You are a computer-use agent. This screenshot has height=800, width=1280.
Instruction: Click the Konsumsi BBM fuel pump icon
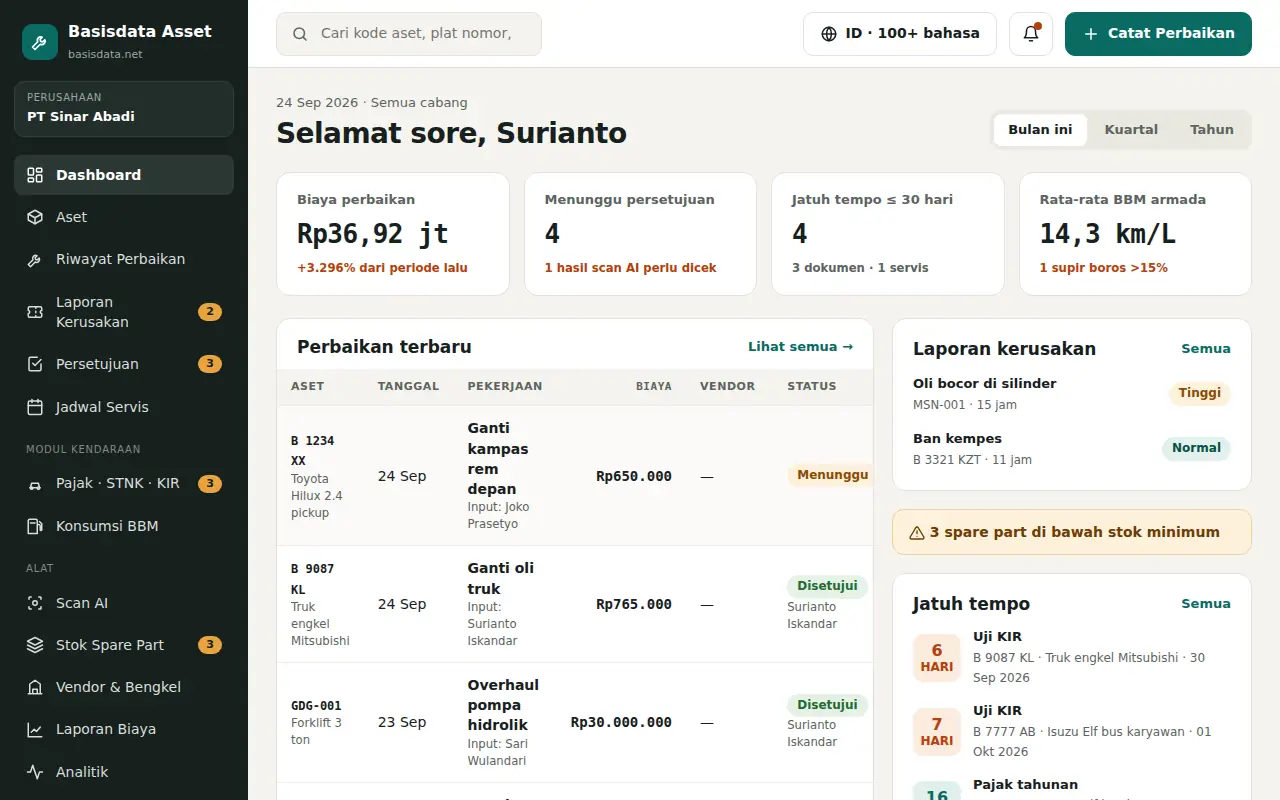[x=35, y=526]
